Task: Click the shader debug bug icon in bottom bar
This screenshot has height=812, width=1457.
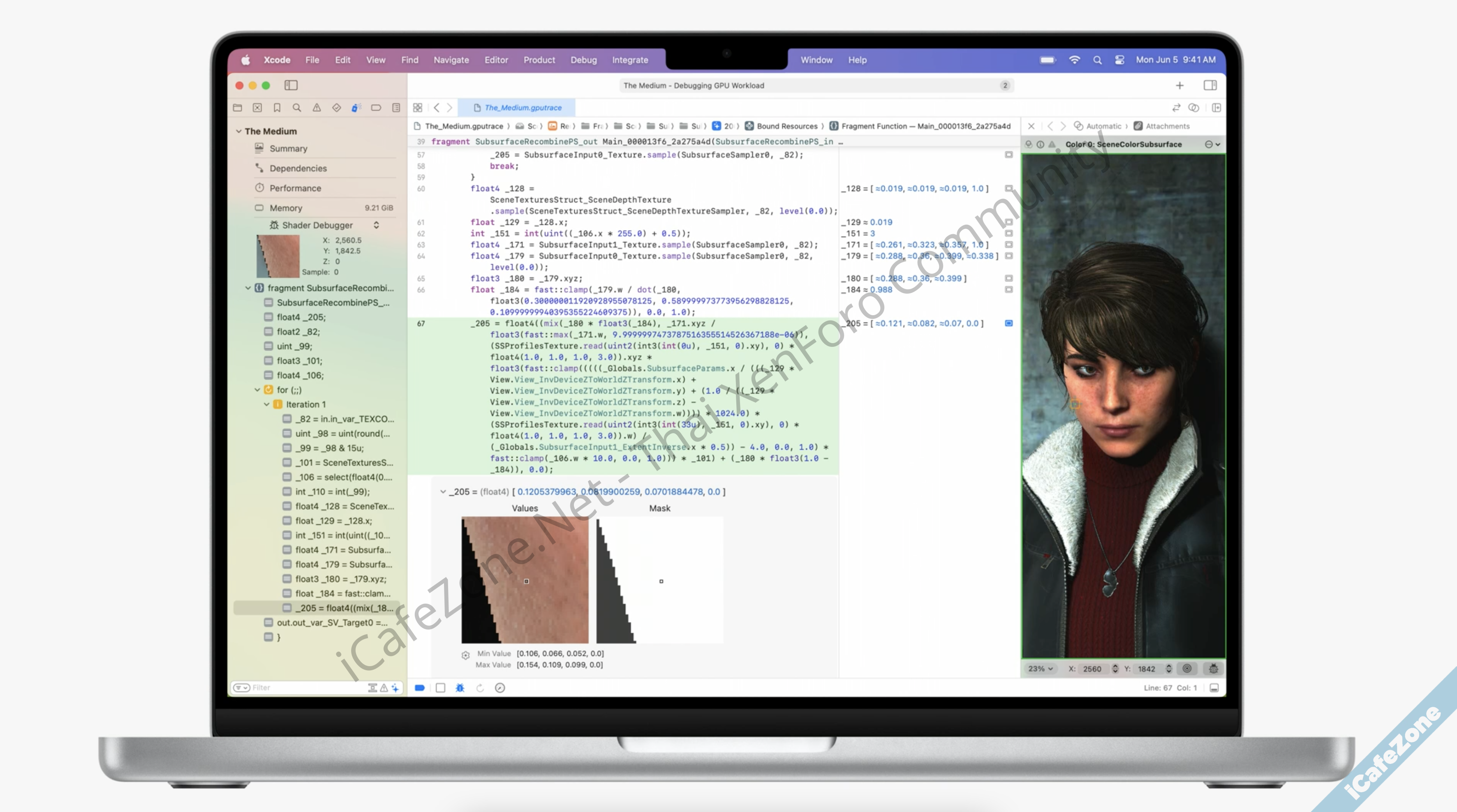Action: point(460,687)
